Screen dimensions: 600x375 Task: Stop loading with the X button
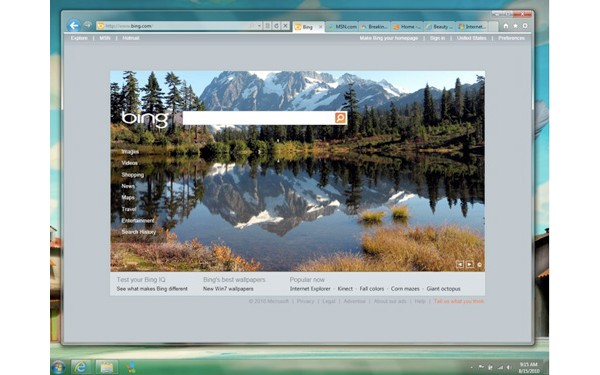(x=285, y=26)
